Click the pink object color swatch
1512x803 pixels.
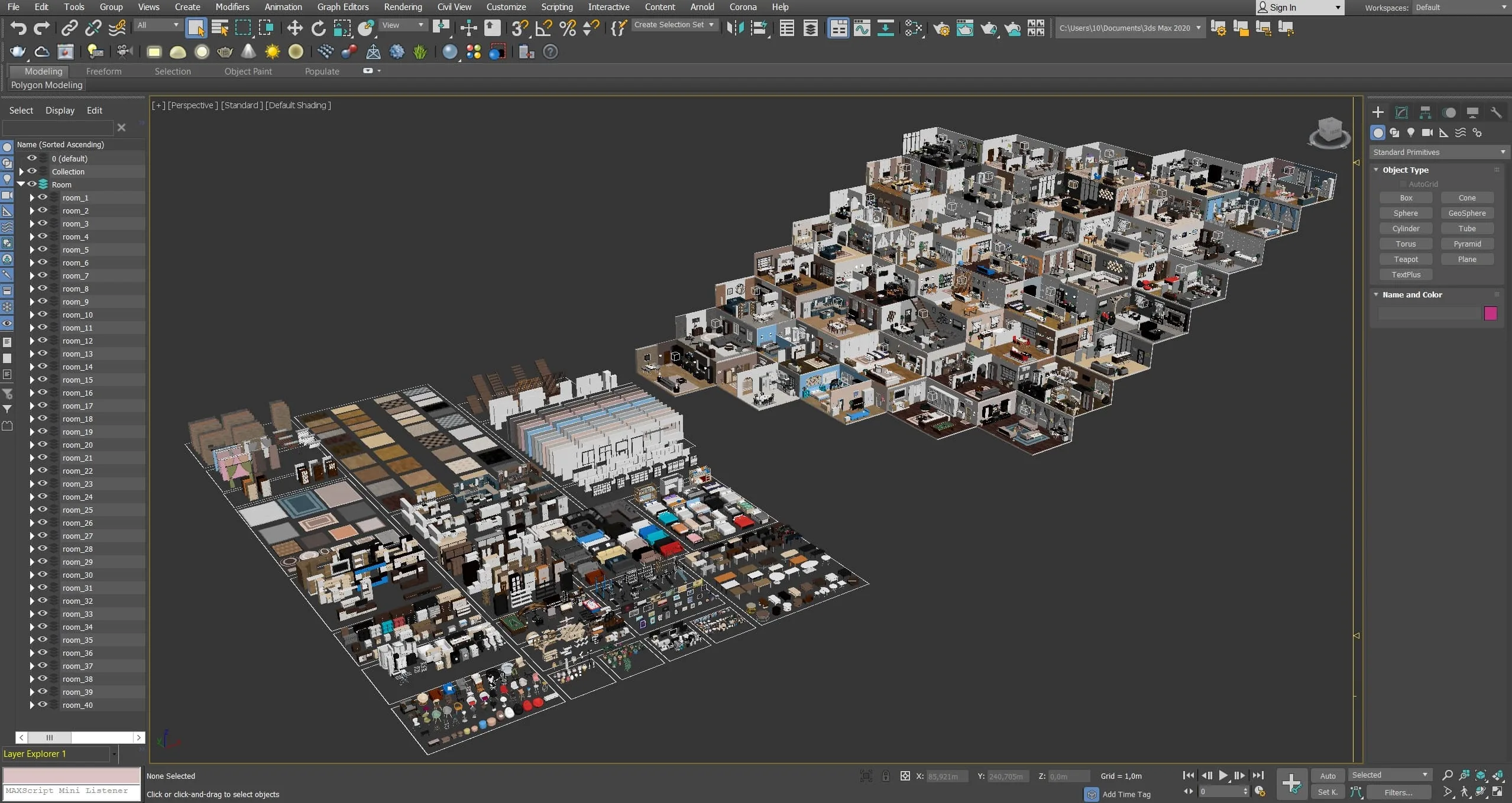tap(1490, 313)
